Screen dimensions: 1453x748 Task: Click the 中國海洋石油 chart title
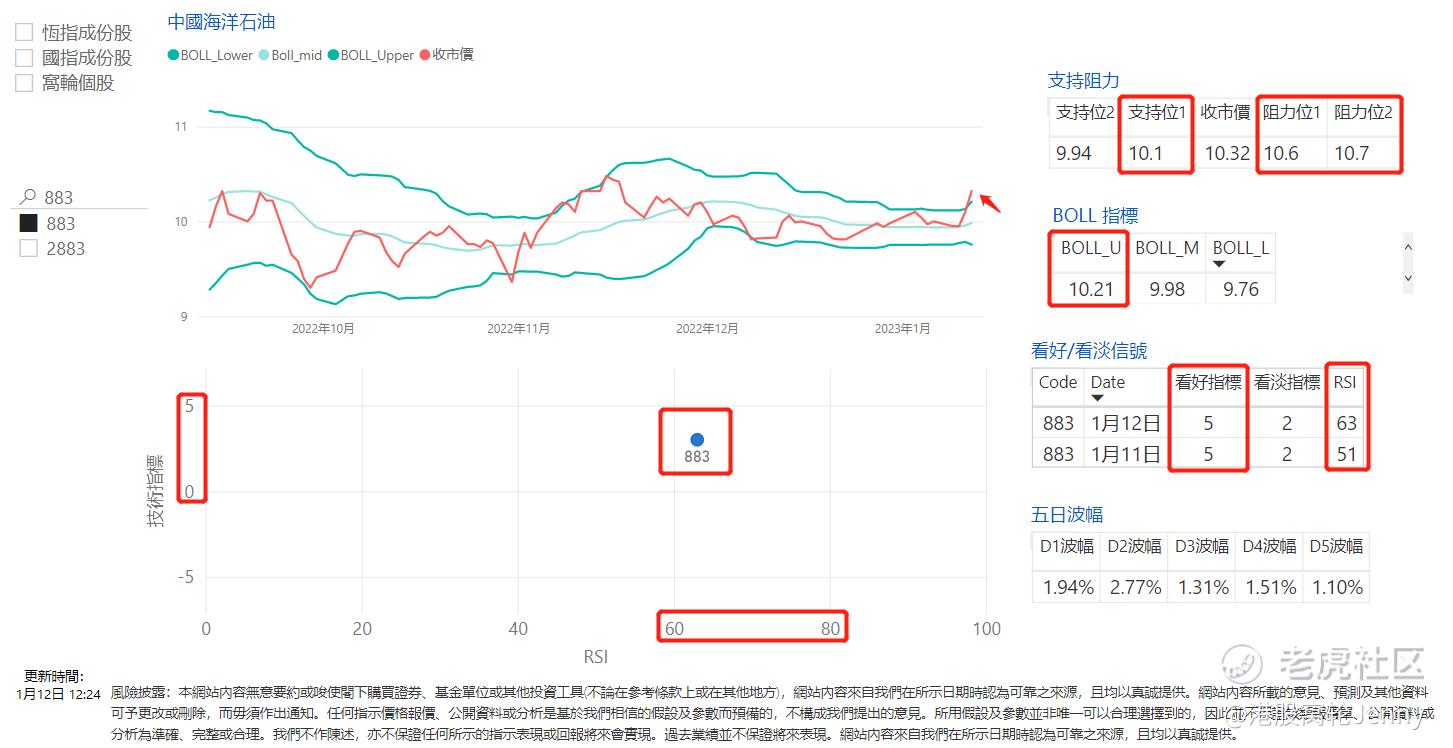(220, 20)
